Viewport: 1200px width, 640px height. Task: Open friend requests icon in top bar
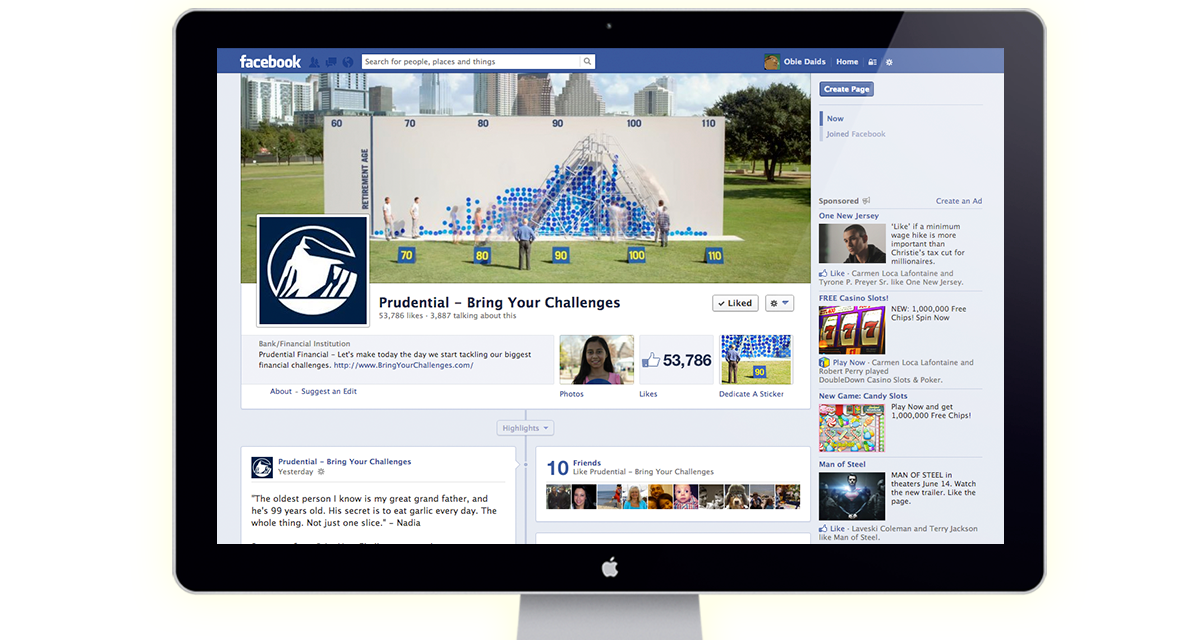[315, 62]
